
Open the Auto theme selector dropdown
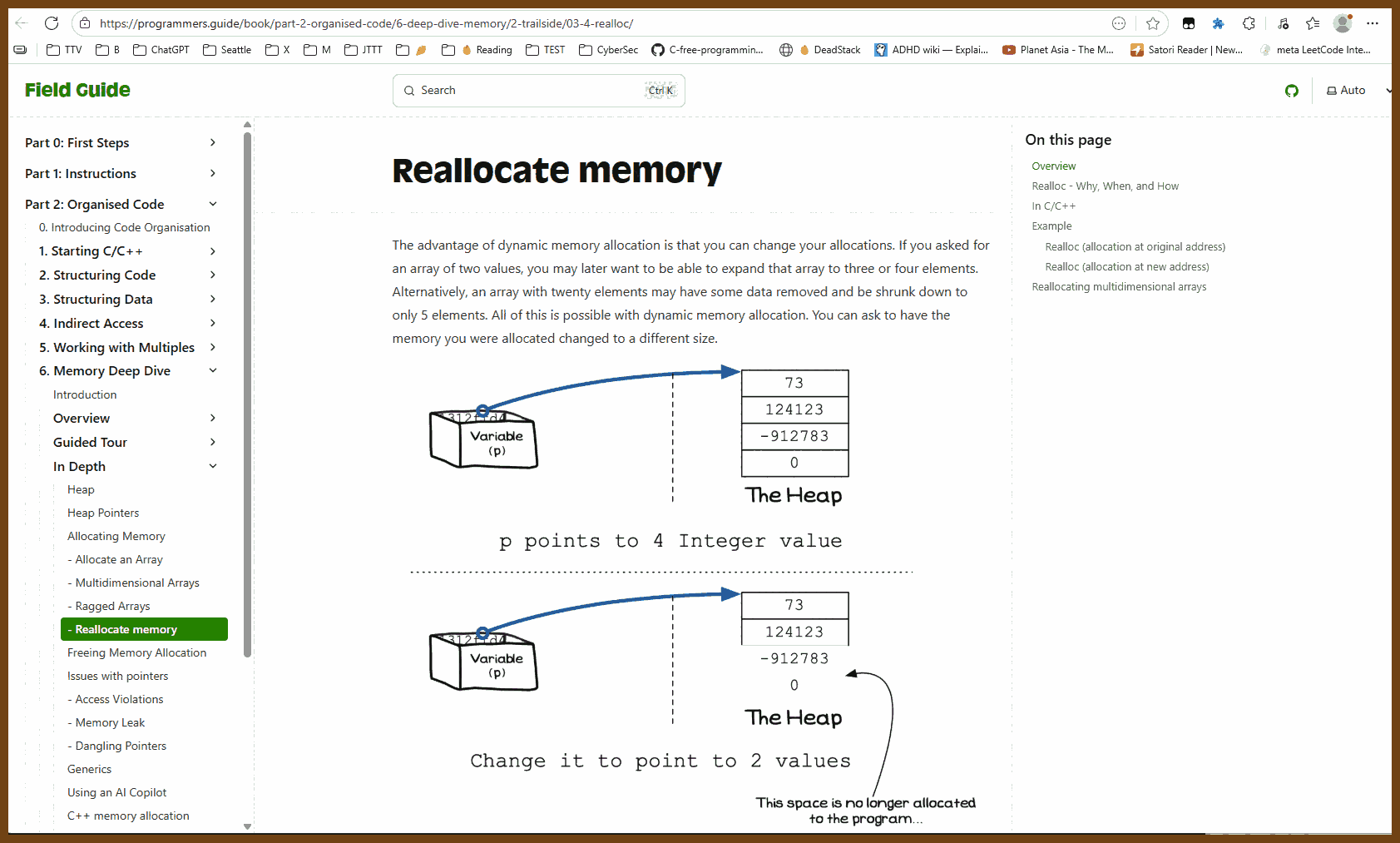(x=1353, y=91)
